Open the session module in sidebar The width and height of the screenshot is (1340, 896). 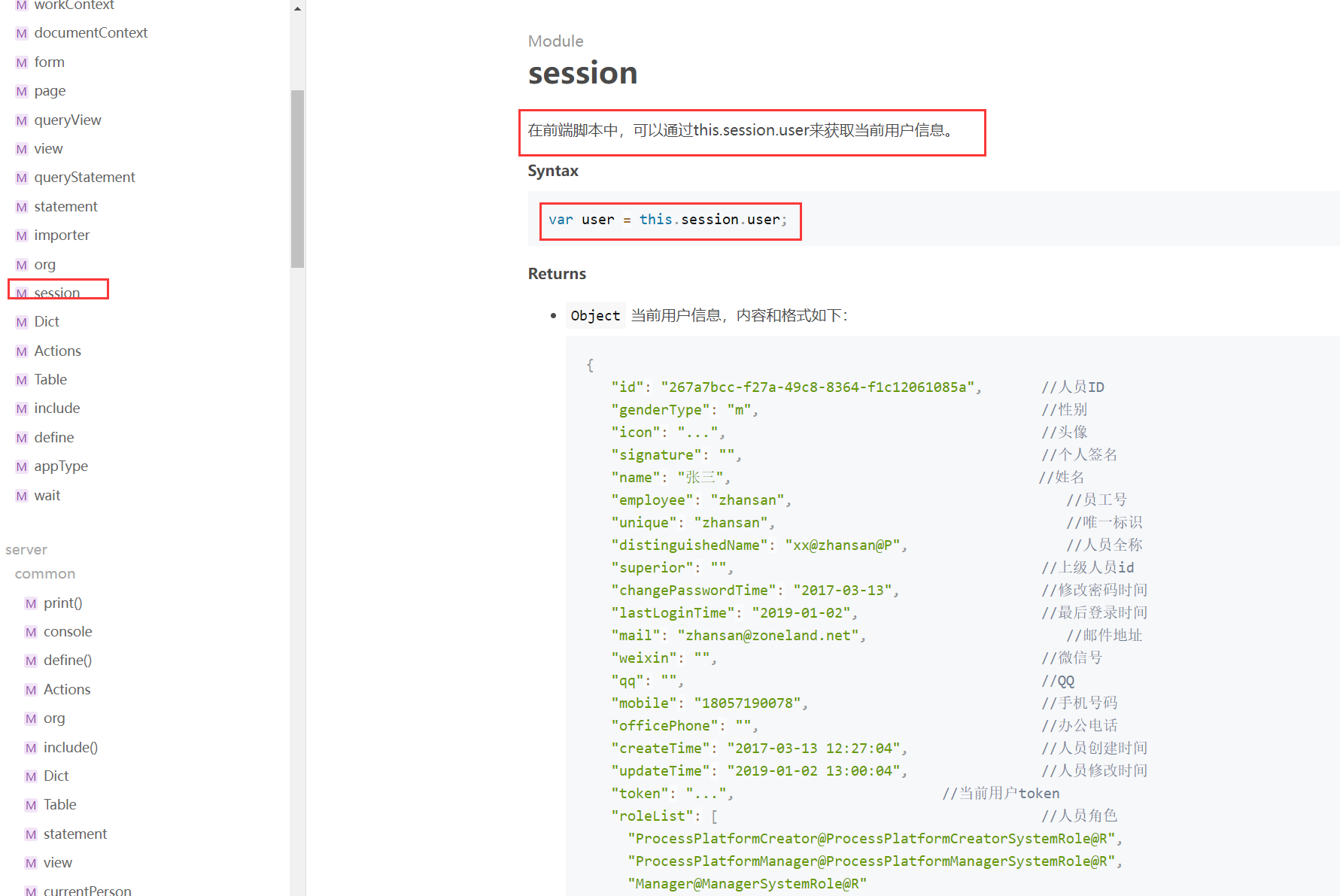pos(56,293)
